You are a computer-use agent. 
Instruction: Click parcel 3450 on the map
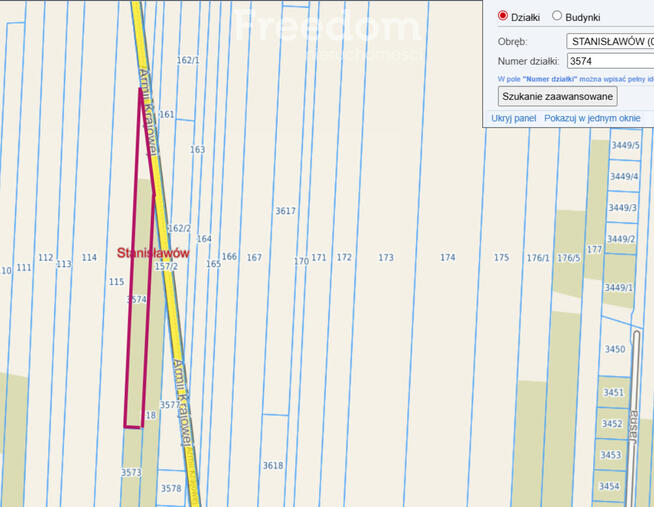coord(614,349)
